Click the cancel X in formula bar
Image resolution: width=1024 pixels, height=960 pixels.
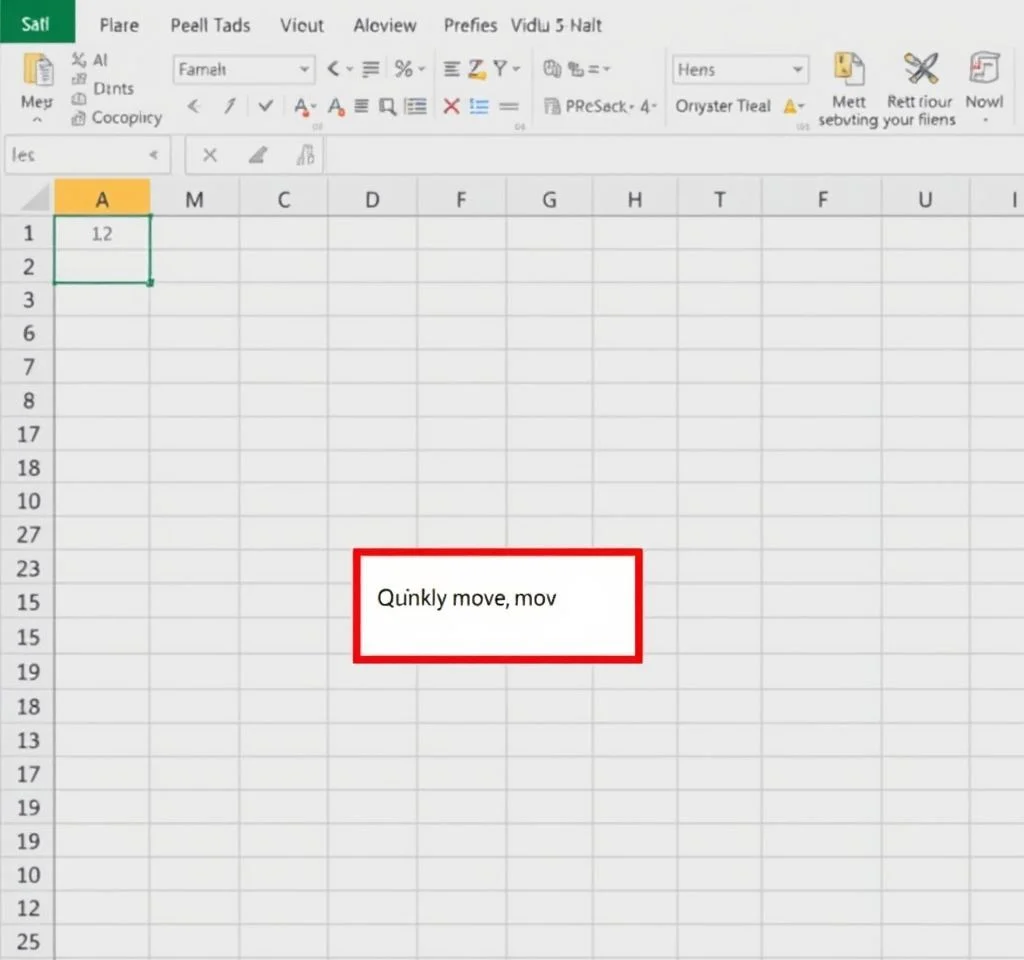pos(210,155)
